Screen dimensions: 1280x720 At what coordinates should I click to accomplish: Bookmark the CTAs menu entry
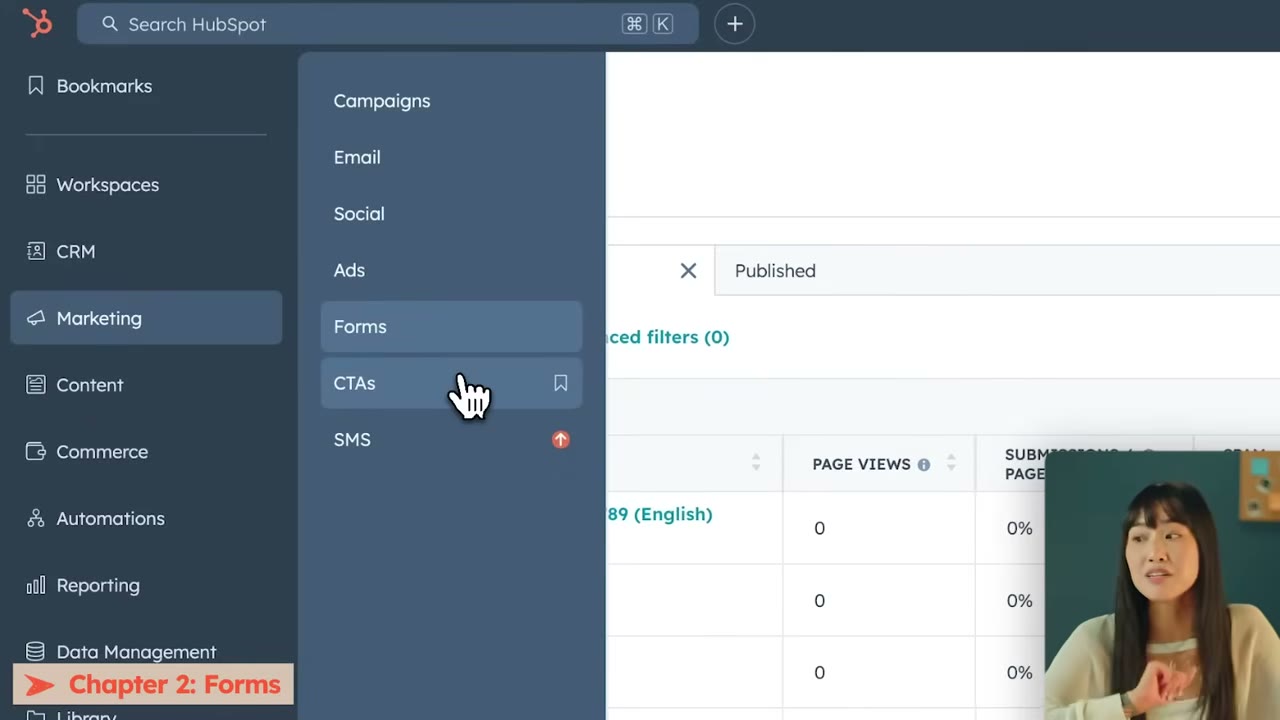point(561,383)
